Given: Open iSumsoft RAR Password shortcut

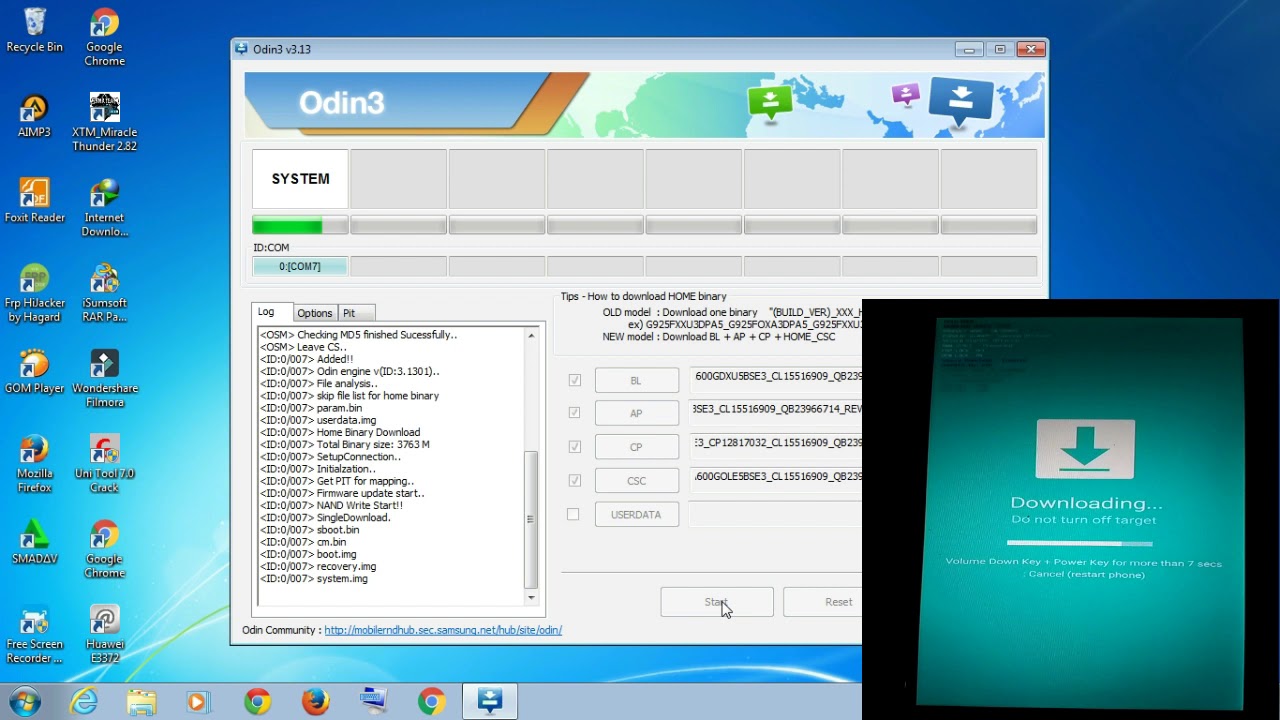Looking at the screenshot, I should pos(104,293).
